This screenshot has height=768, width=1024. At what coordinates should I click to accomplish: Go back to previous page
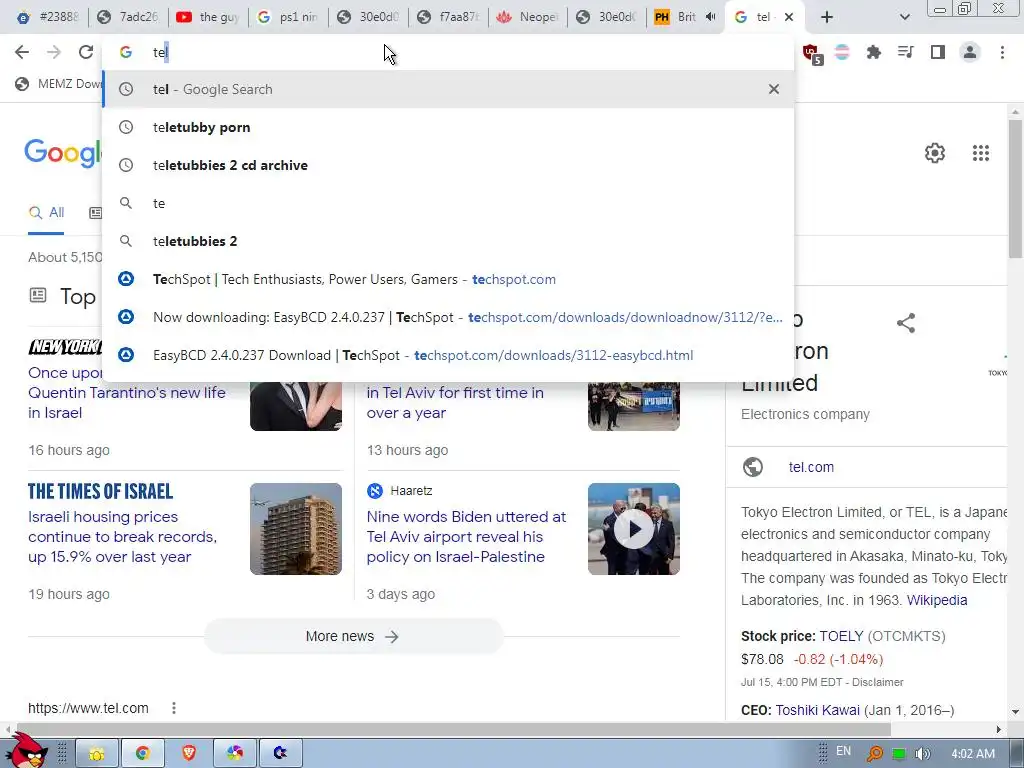pos(22,52)
